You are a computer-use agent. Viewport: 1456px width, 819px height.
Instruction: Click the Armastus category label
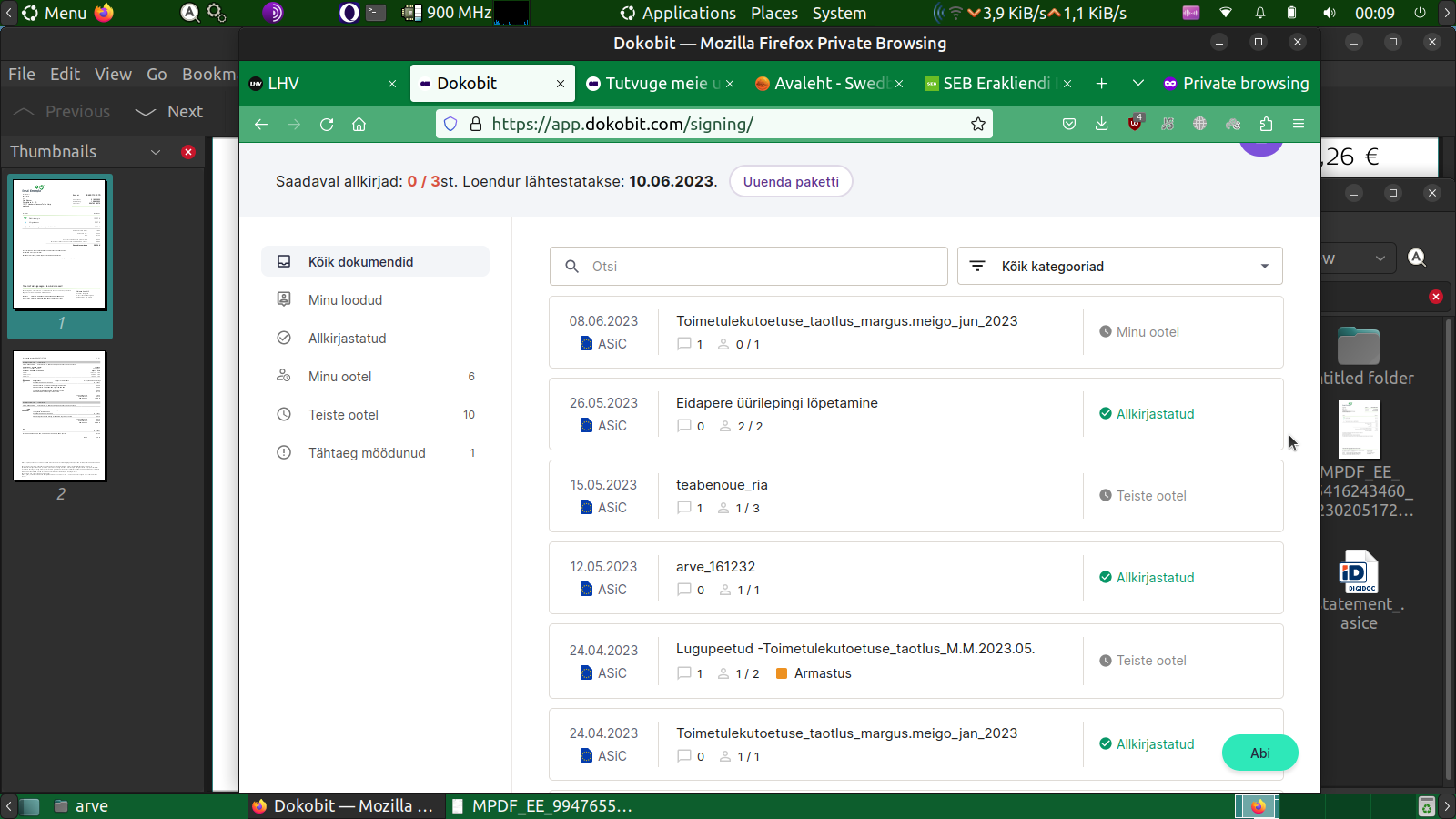click(x=823, y=673)
